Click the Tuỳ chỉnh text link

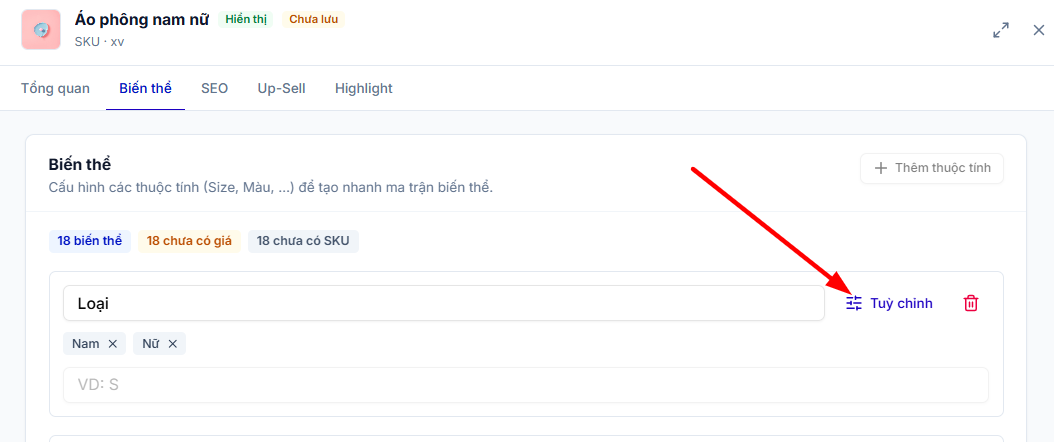click(x=901, y=304)
